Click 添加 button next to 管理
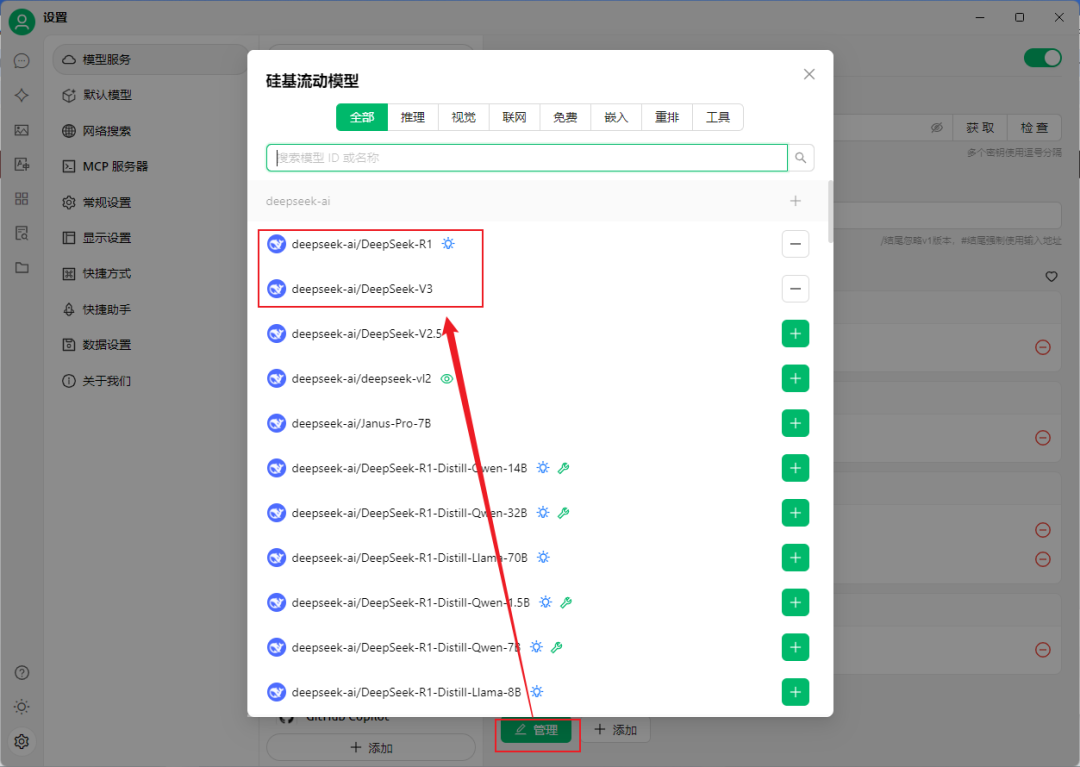 point(615,730)
